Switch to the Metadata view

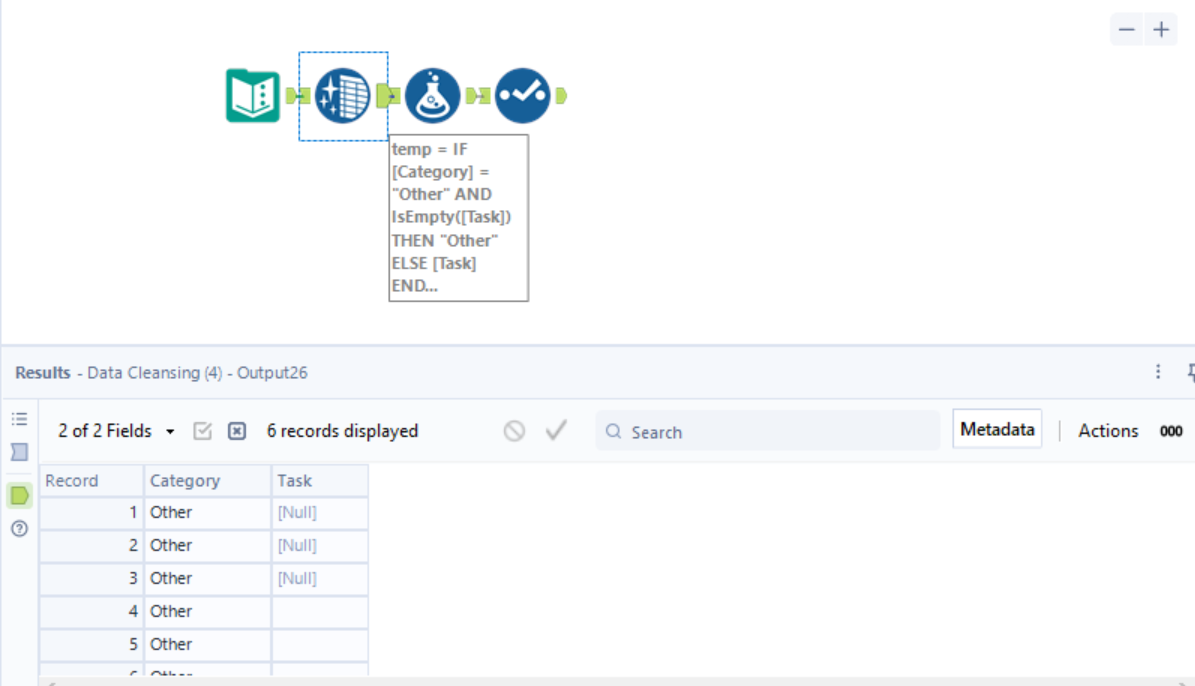click(996, 428)
